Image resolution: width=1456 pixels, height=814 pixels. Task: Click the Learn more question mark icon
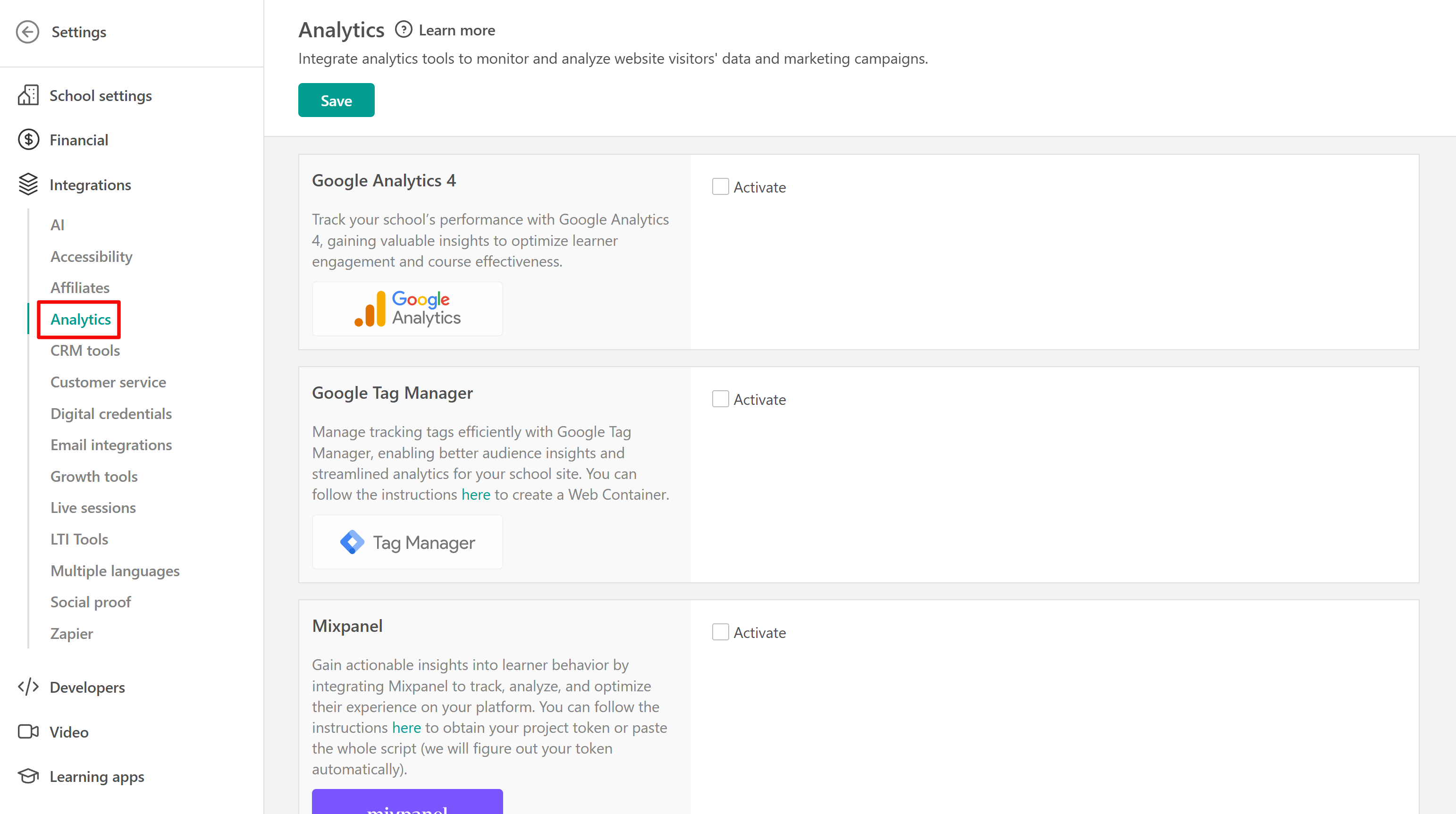tap(403, 29)
